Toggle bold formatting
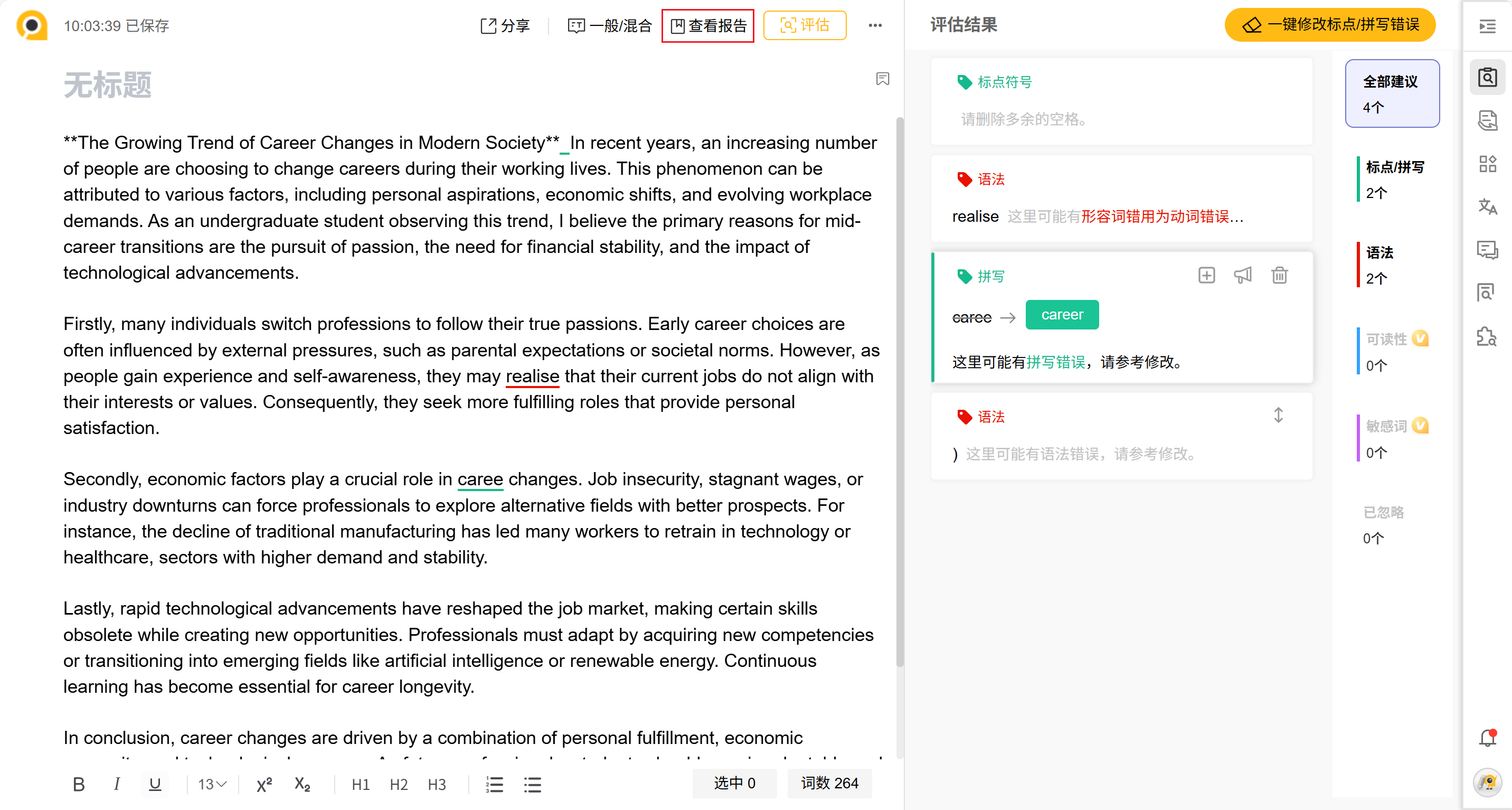 point(79,784)
